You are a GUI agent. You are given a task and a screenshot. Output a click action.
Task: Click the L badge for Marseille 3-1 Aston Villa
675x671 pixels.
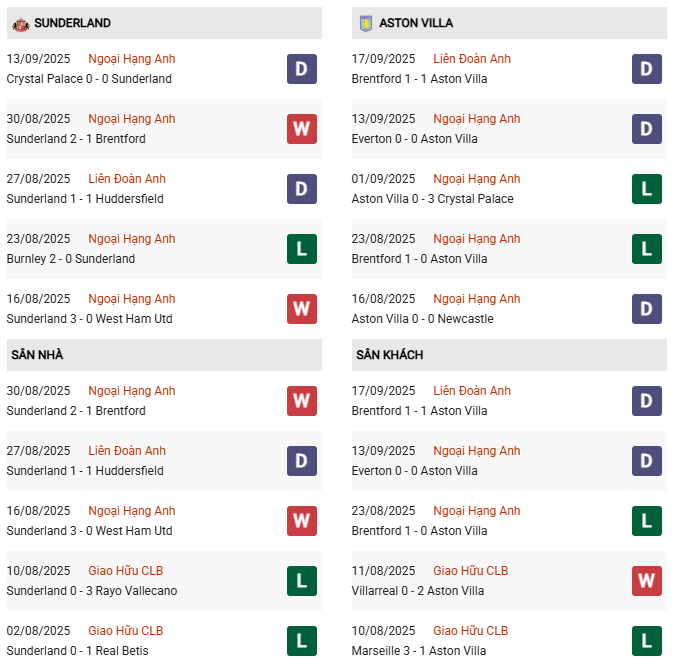coord(647,641)
